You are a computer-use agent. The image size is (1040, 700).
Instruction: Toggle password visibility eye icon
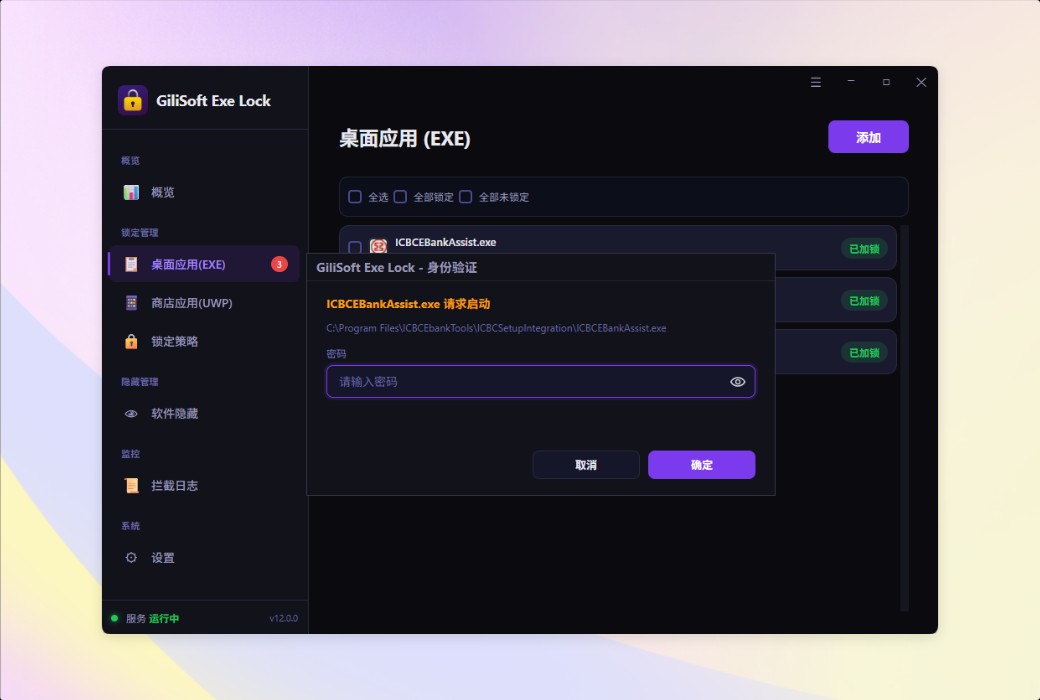click(738, 382)
